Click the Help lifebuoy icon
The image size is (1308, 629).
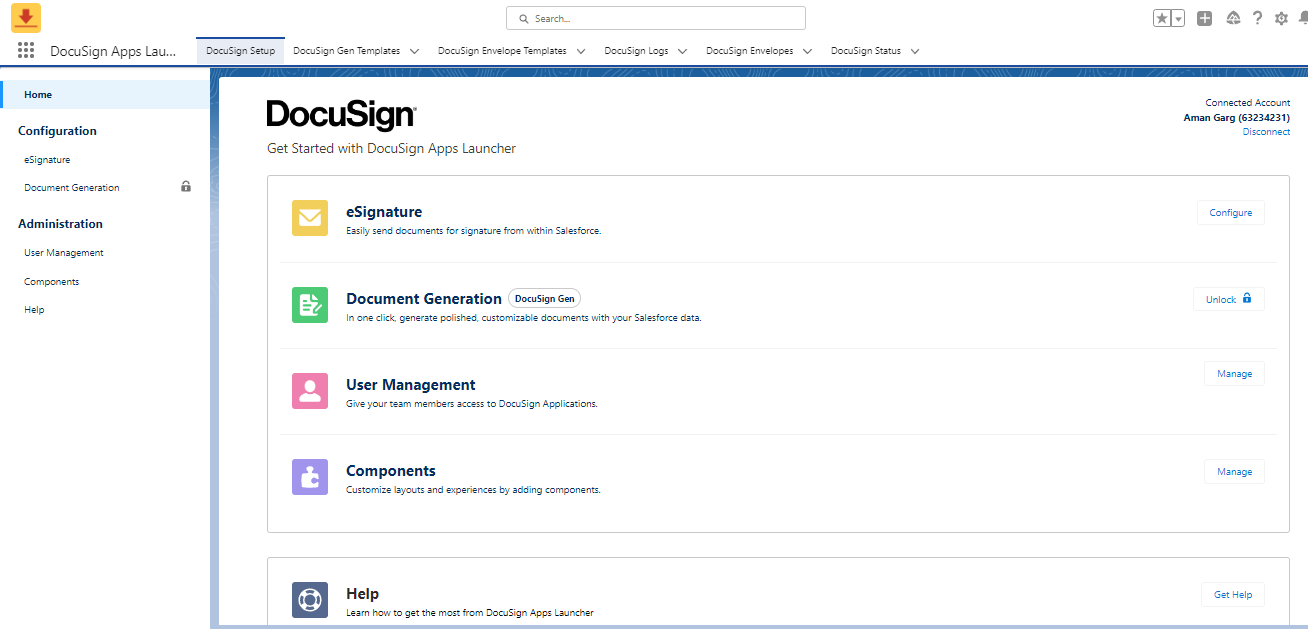tap(310, 599)
